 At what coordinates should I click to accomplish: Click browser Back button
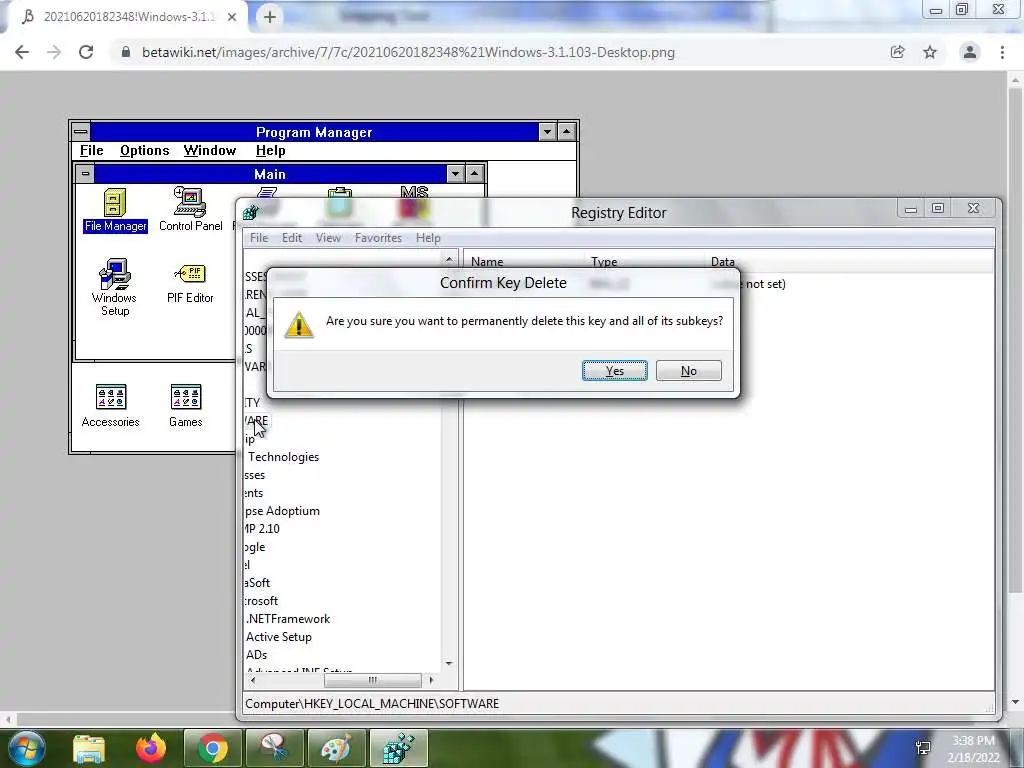22,52
